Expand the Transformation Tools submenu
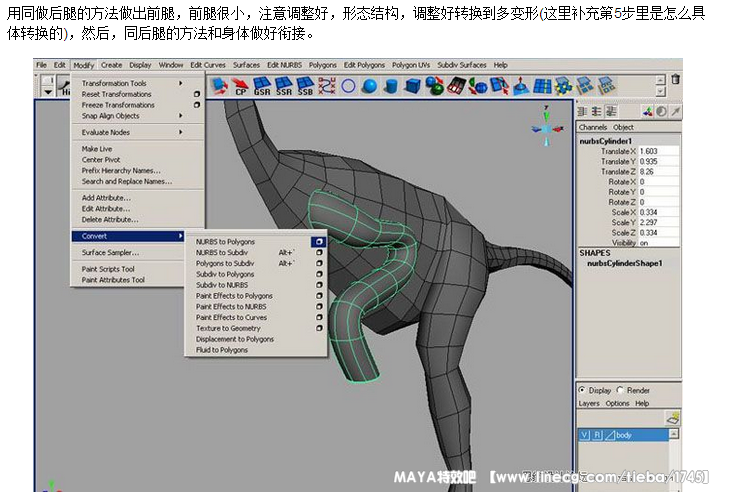Image resolution: width=743 pixels, height=494 pixels. click(181, 83)
